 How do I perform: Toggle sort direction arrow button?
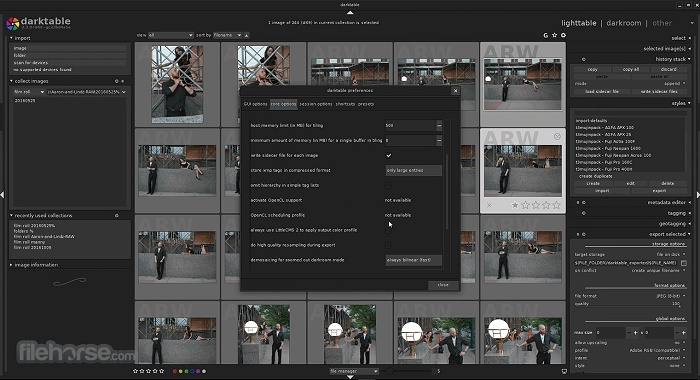coord(246,35)
